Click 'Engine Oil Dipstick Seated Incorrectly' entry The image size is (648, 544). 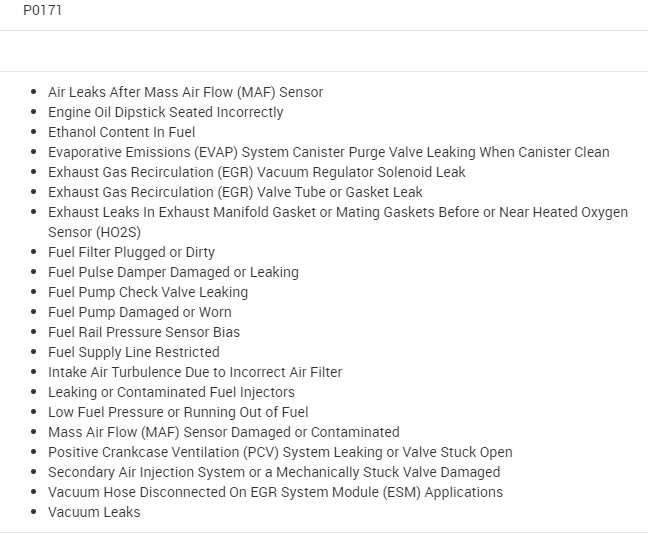coord(165,112)
